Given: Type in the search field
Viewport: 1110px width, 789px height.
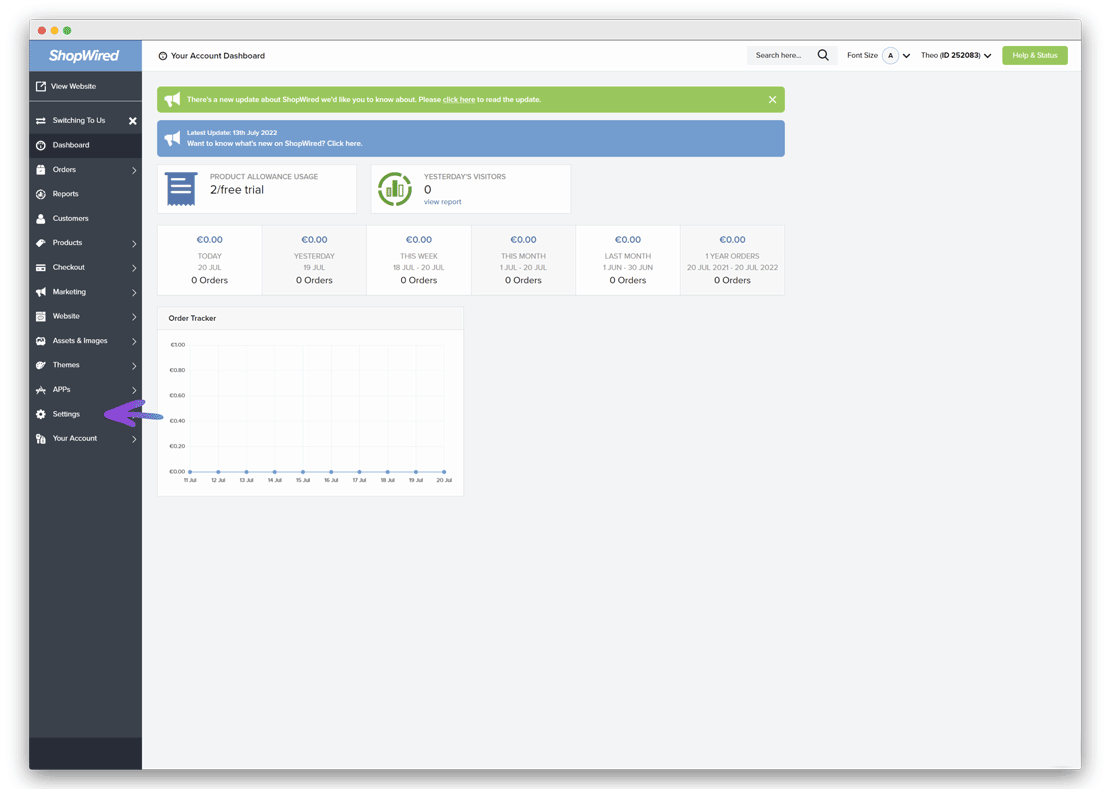Looking at the screenshot, I should [x=780, y=55].
